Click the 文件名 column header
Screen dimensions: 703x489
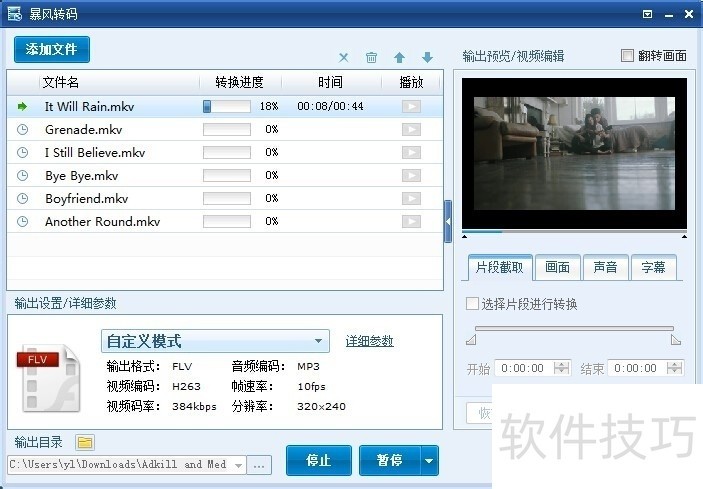[61, 82]
